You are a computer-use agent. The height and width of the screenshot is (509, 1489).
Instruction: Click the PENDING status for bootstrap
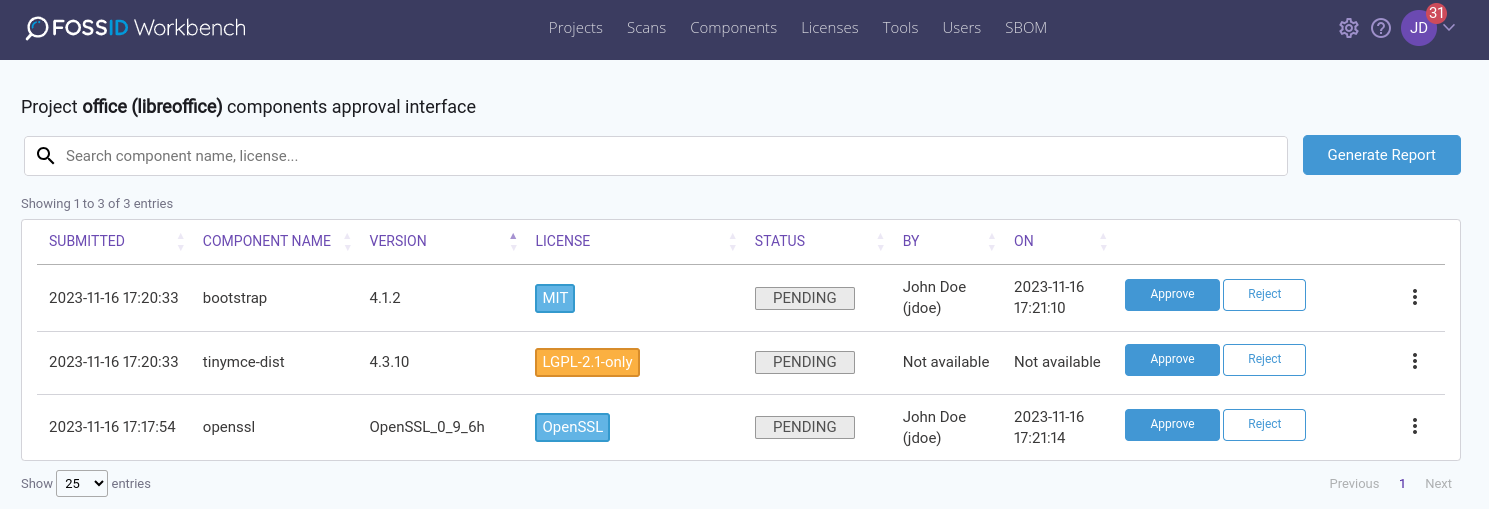pyautogui.click(x=805, y=298)
